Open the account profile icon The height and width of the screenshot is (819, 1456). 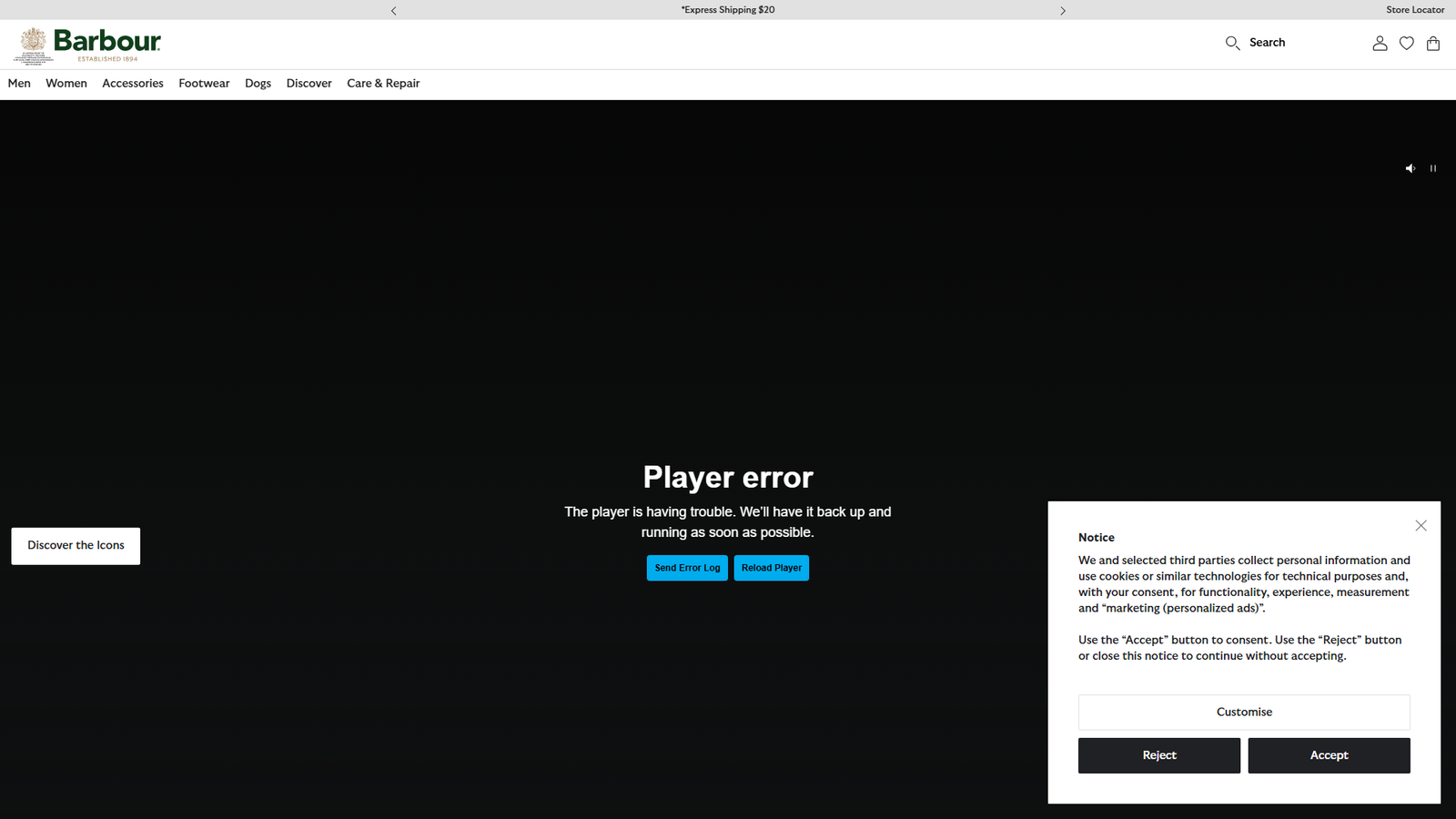click(1380, 43)
